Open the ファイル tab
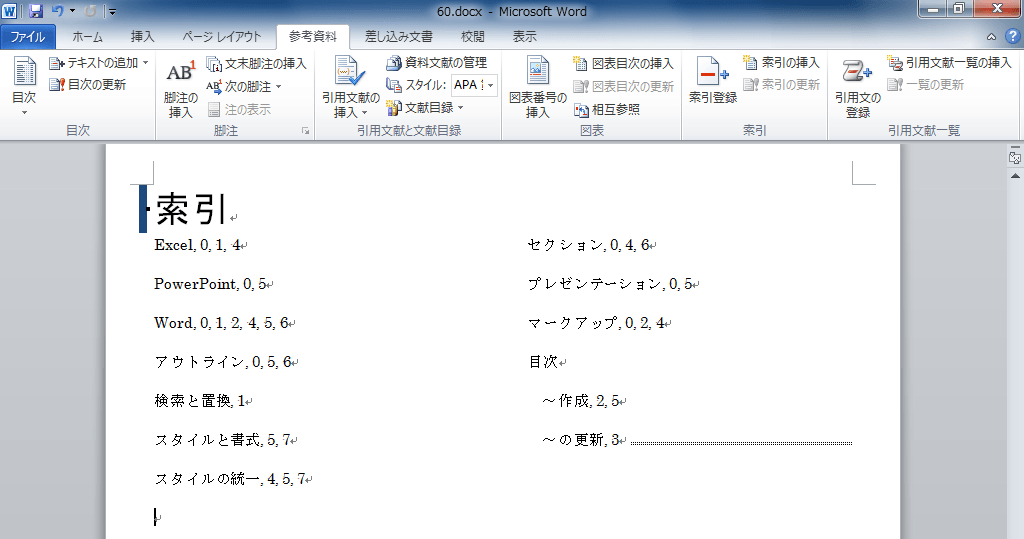The width and height of the screenshot is (1024, 539). click(27, 37)
